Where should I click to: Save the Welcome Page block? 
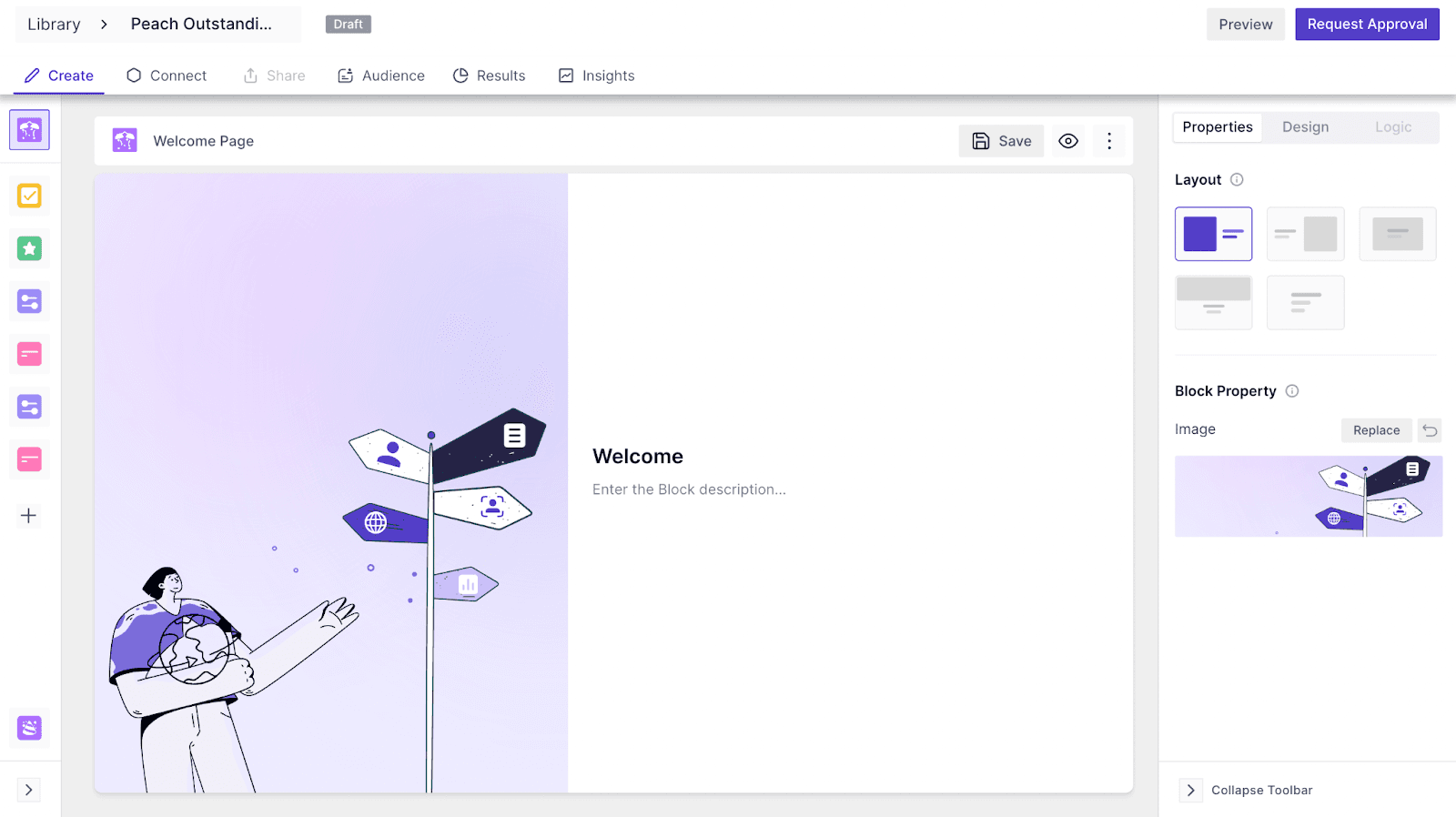pos(1001,141)
